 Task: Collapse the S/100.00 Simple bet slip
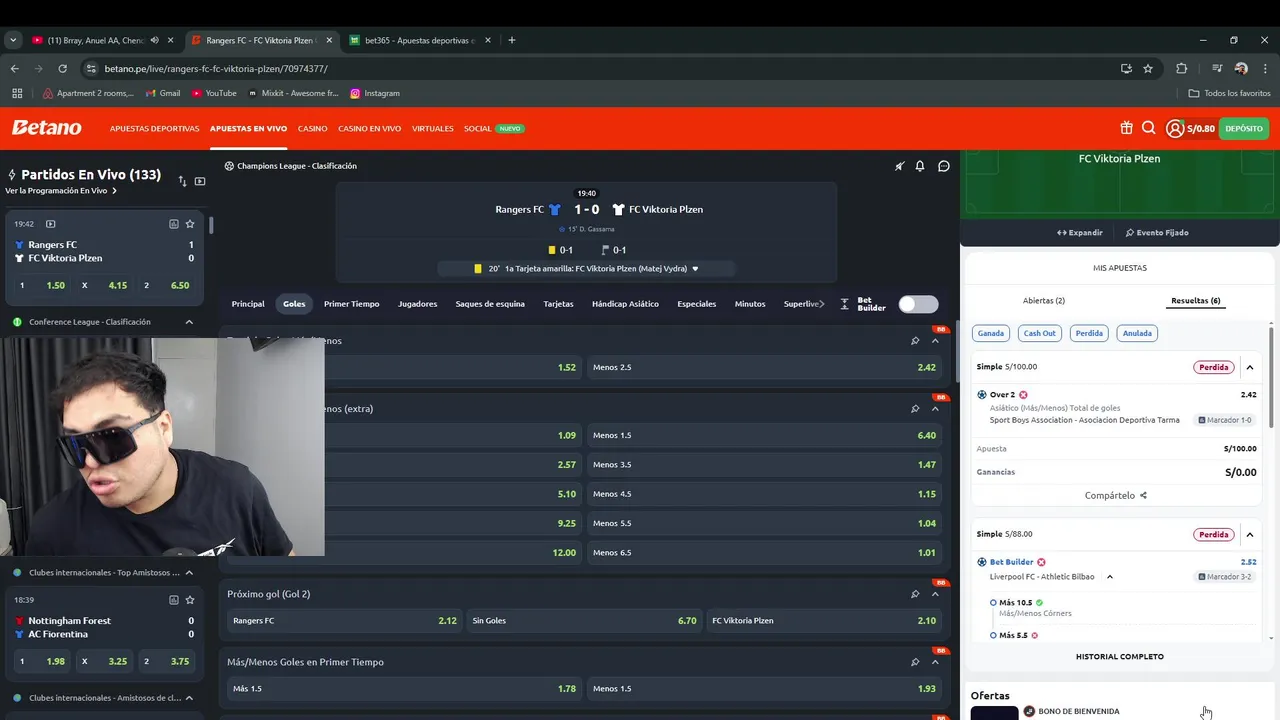(x=1250, y=367)
